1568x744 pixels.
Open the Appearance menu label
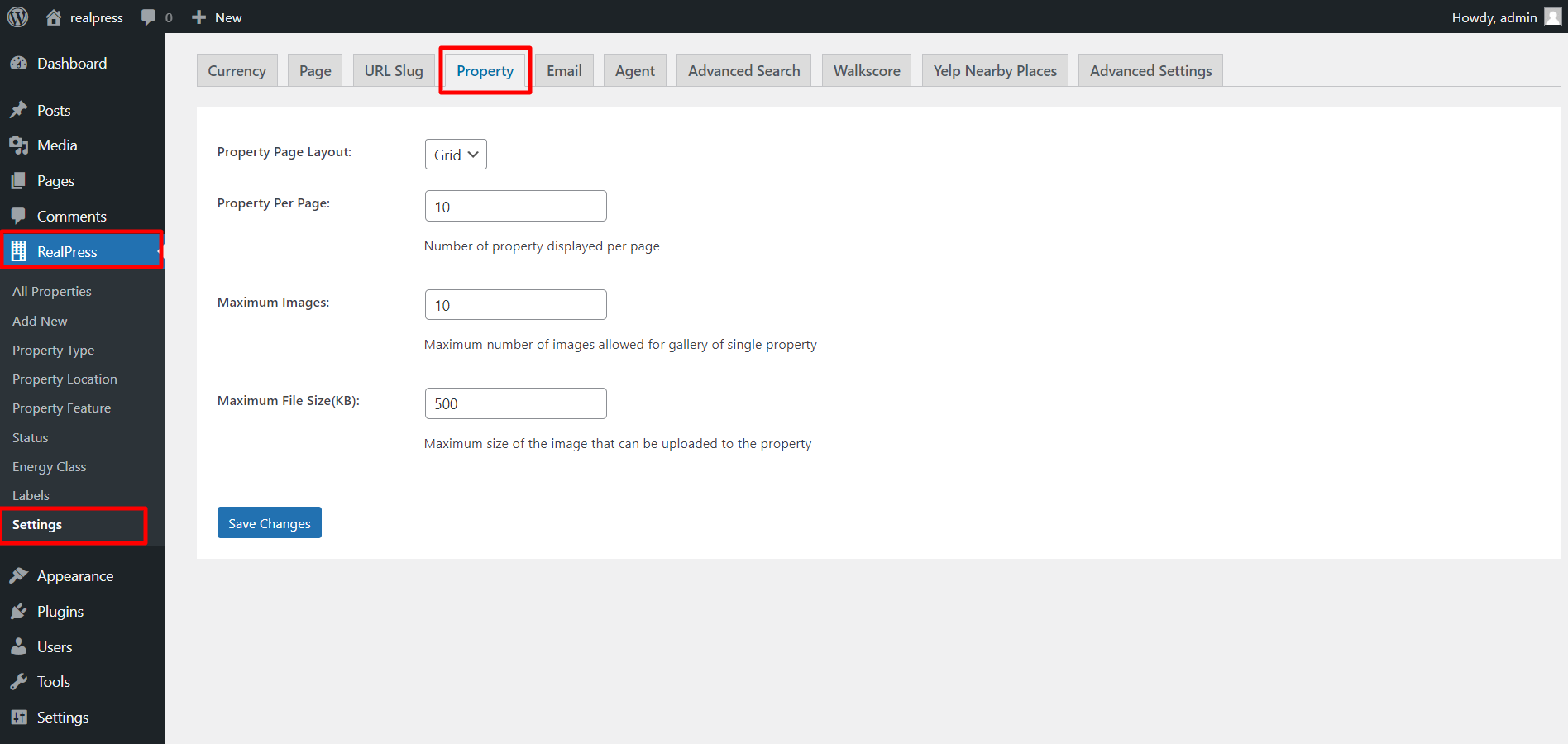click(75, 576)
